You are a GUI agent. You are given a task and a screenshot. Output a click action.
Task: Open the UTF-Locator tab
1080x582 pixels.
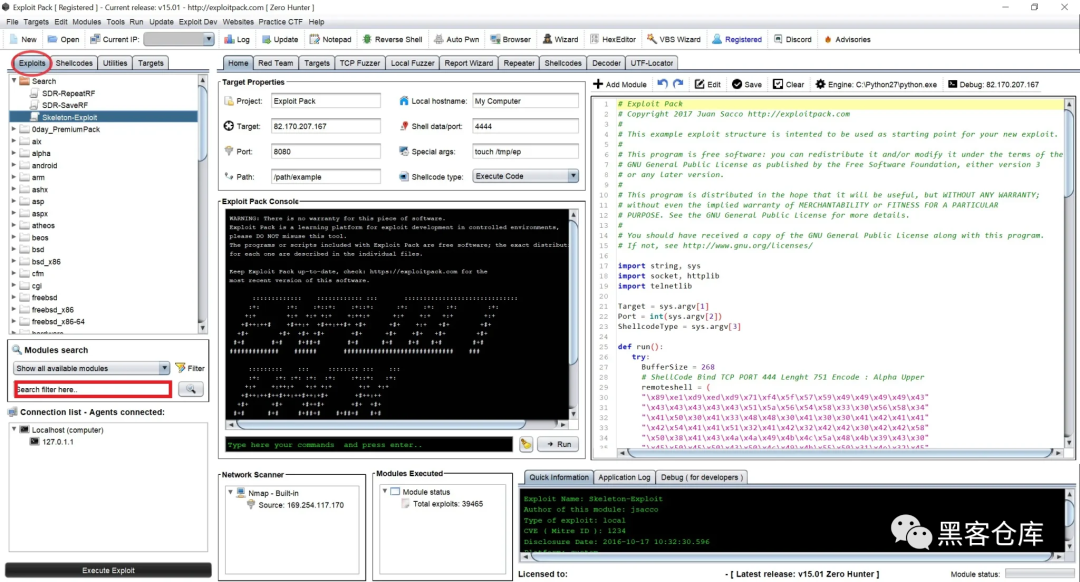(652, 63)
